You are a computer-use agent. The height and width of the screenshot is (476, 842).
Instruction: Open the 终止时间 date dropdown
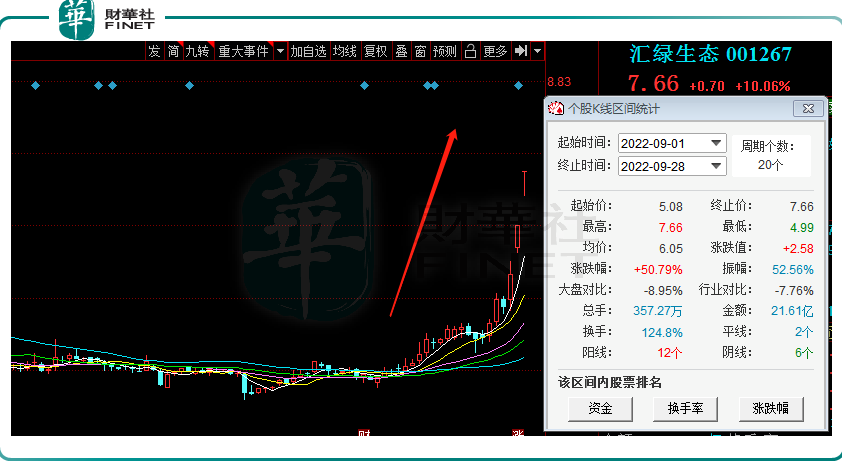click(715, 166)
